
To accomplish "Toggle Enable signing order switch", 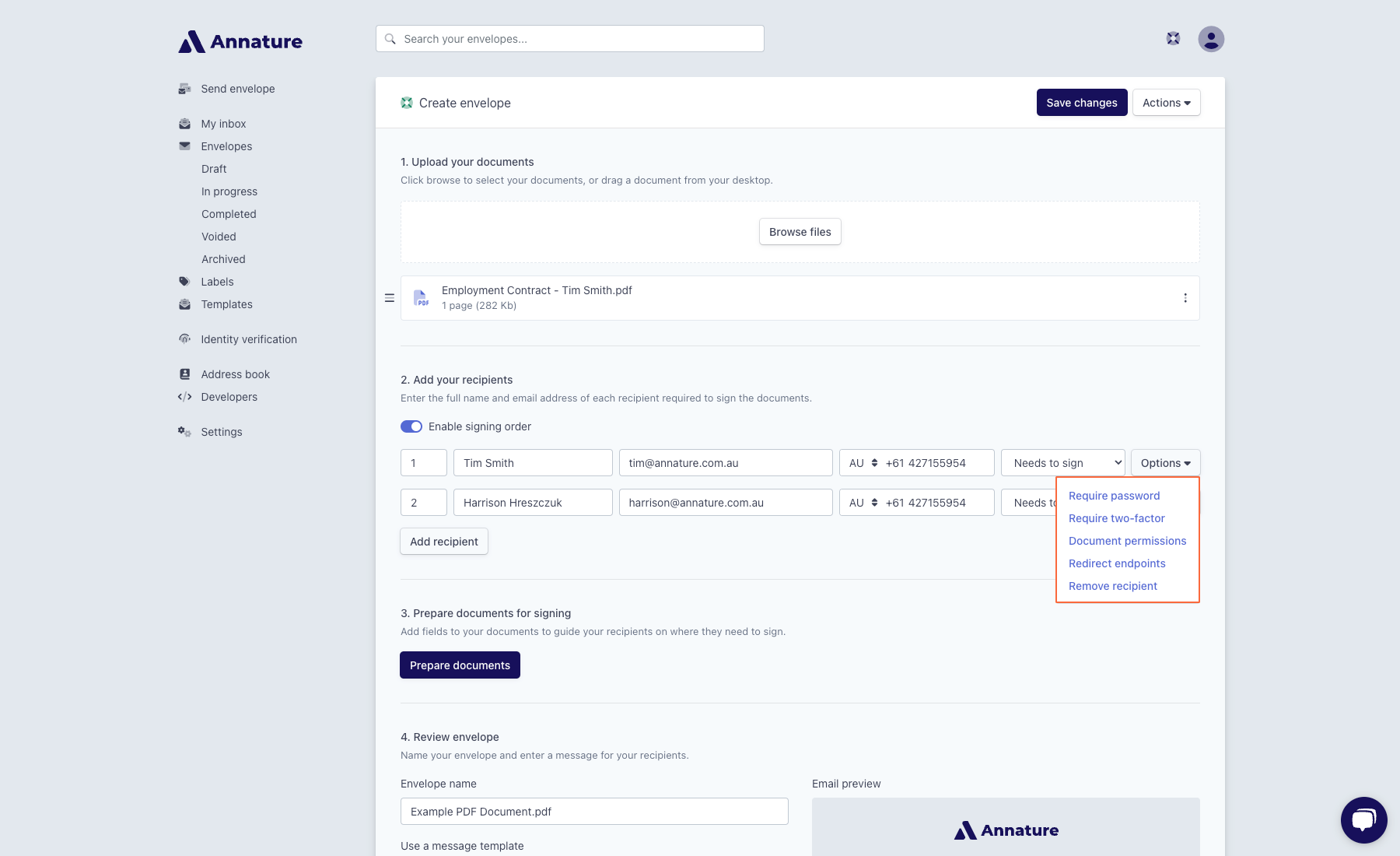I will click(411, 426).
